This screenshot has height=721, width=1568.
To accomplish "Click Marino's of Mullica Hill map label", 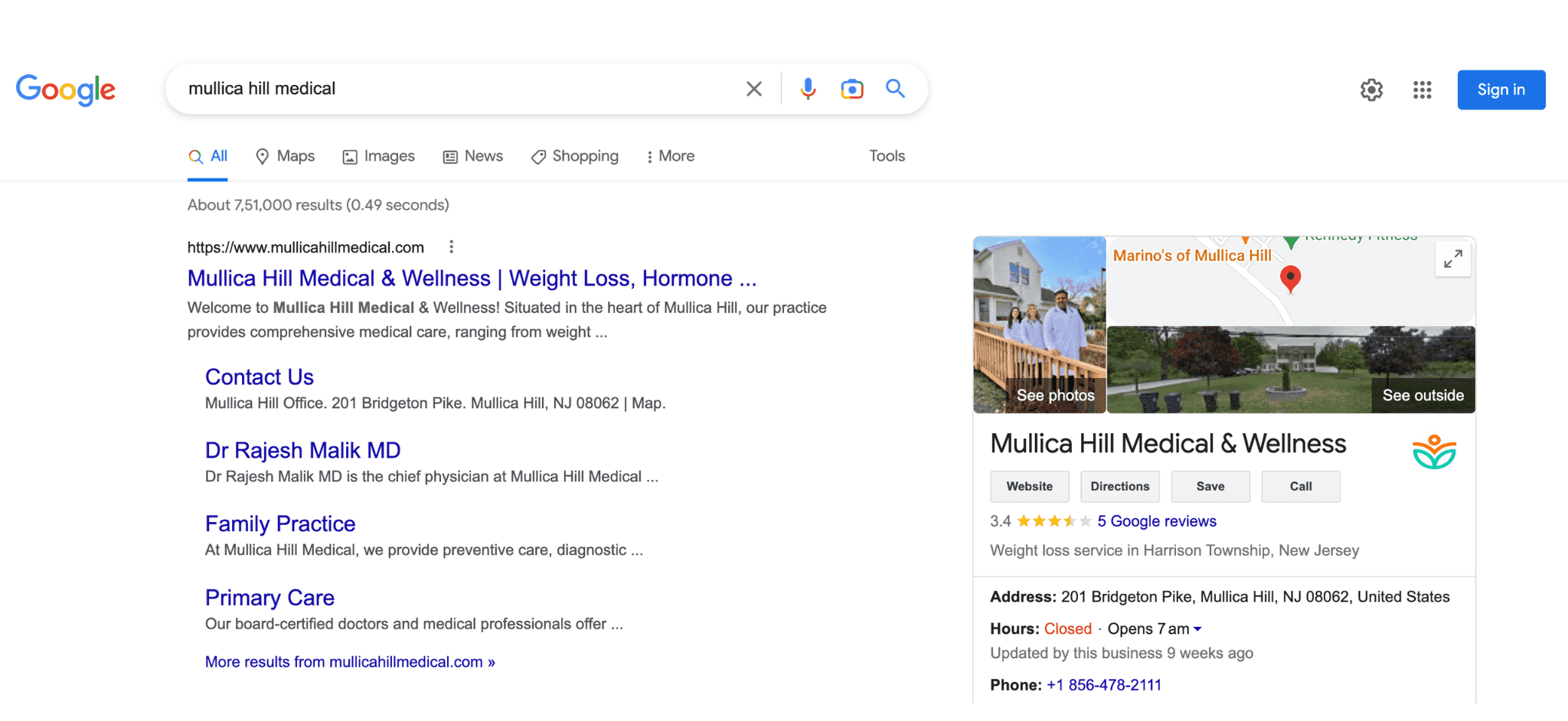I will pyautogui.click(x=1191, y=256).
